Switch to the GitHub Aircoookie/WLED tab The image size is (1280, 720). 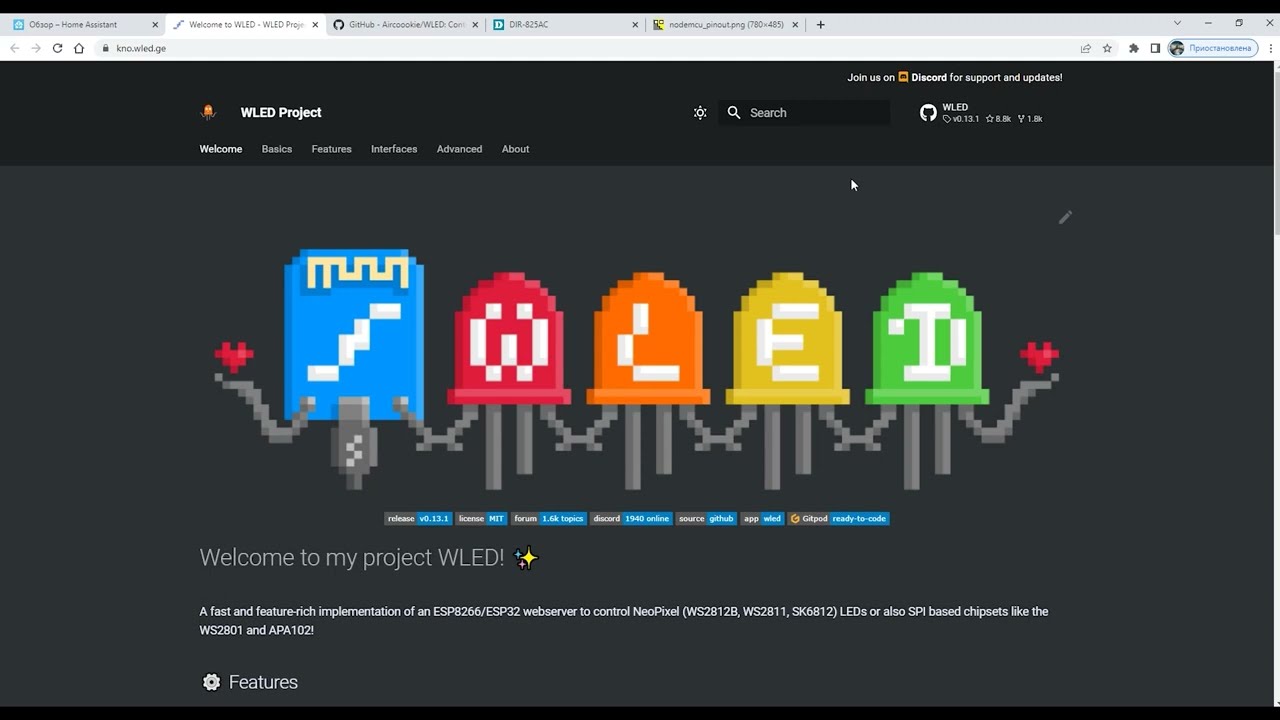[406, 24]
